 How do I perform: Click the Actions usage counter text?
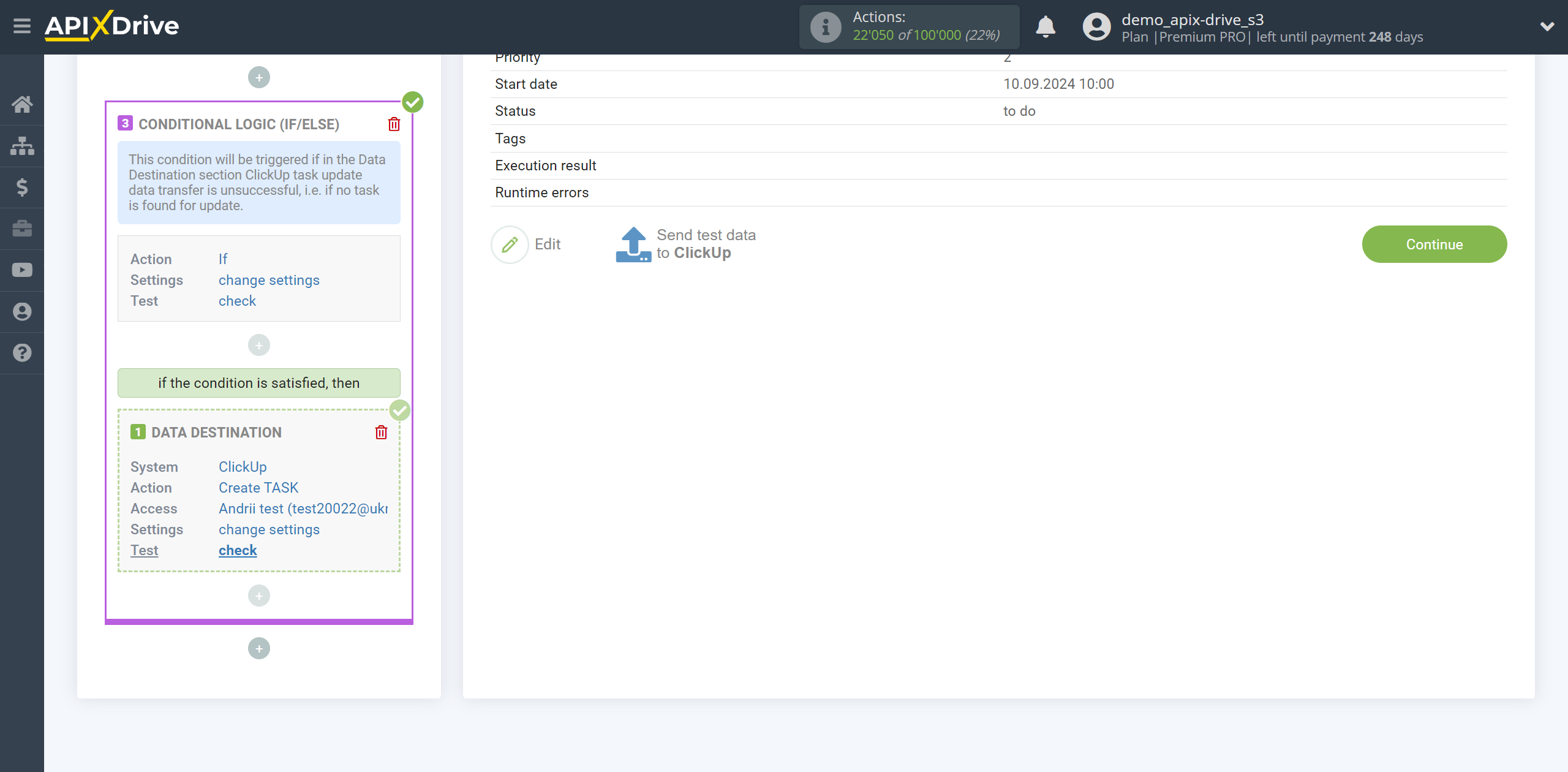pos(926,35)
